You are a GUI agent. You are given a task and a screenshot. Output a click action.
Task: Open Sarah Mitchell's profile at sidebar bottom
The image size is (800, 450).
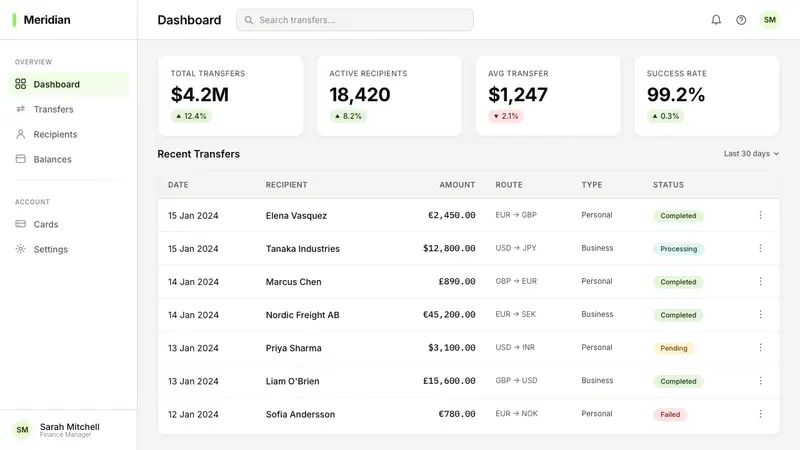click(x=68, y=430)
